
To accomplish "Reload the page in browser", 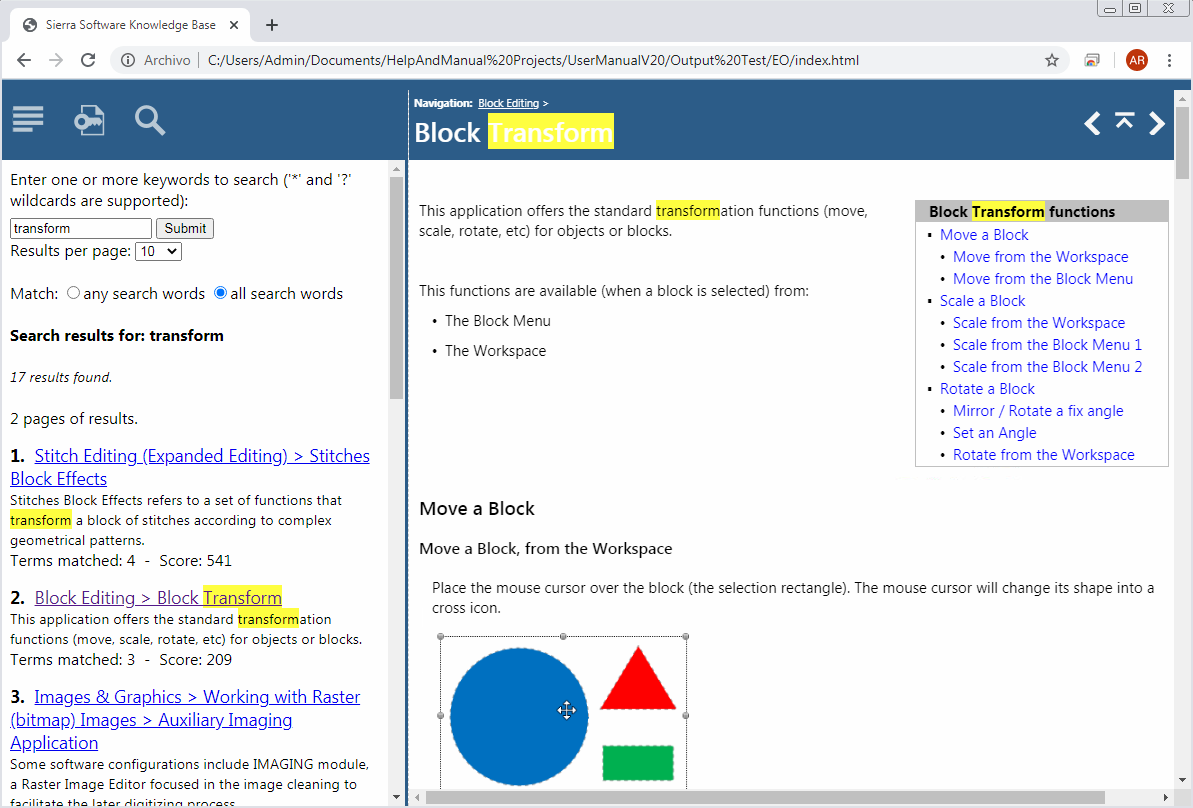I will [x=88, y=60].
